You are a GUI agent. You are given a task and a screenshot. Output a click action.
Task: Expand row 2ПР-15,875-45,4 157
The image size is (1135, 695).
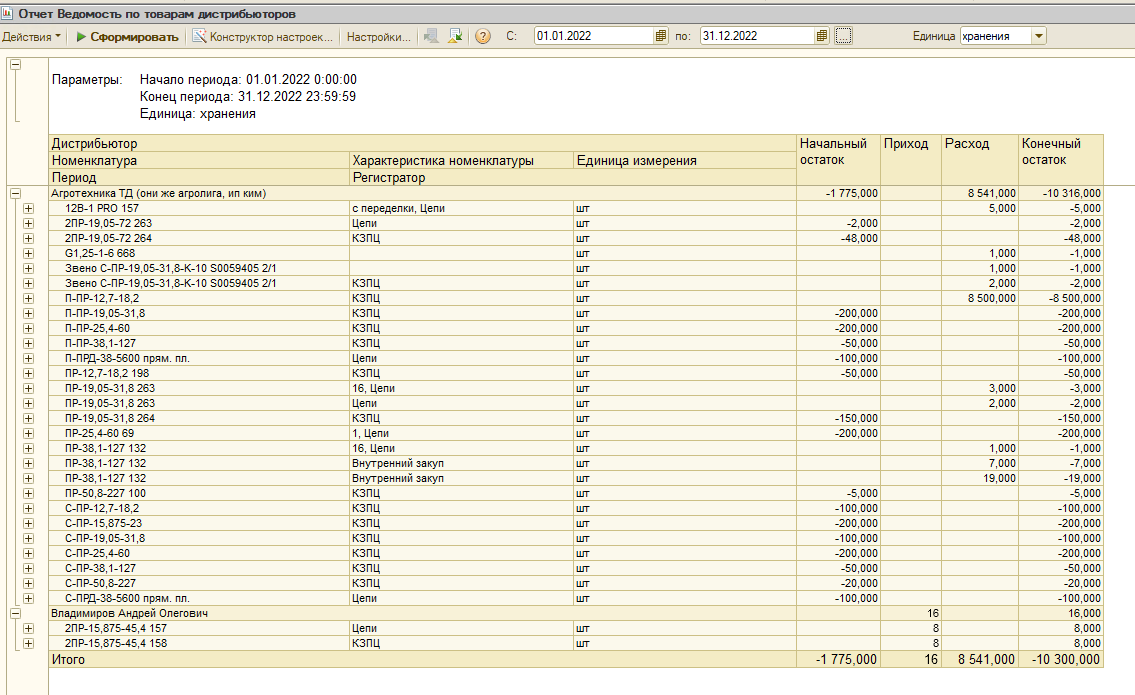click(28, 628)
